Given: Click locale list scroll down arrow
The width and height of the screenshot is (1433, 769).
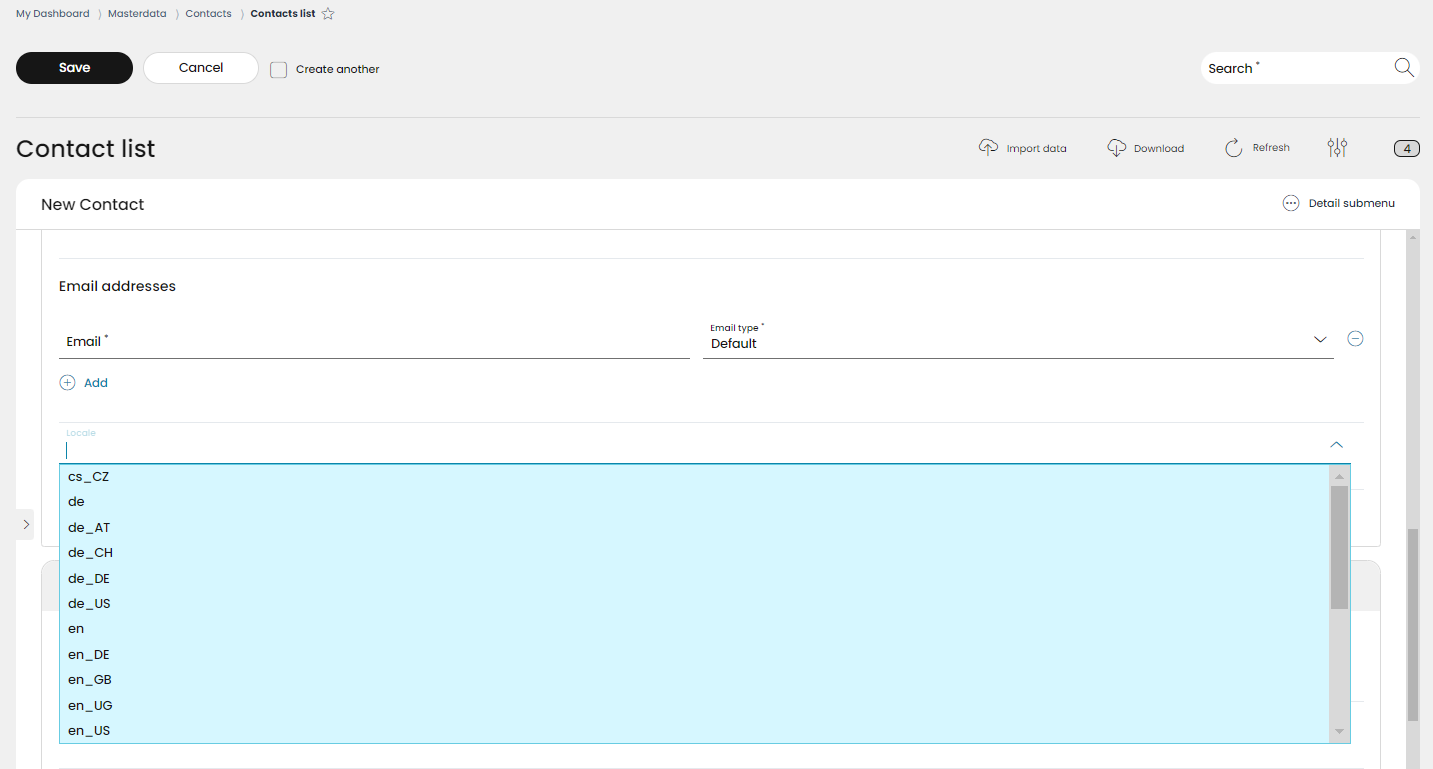Looking at the screenshot, I should coord(1339,733).
